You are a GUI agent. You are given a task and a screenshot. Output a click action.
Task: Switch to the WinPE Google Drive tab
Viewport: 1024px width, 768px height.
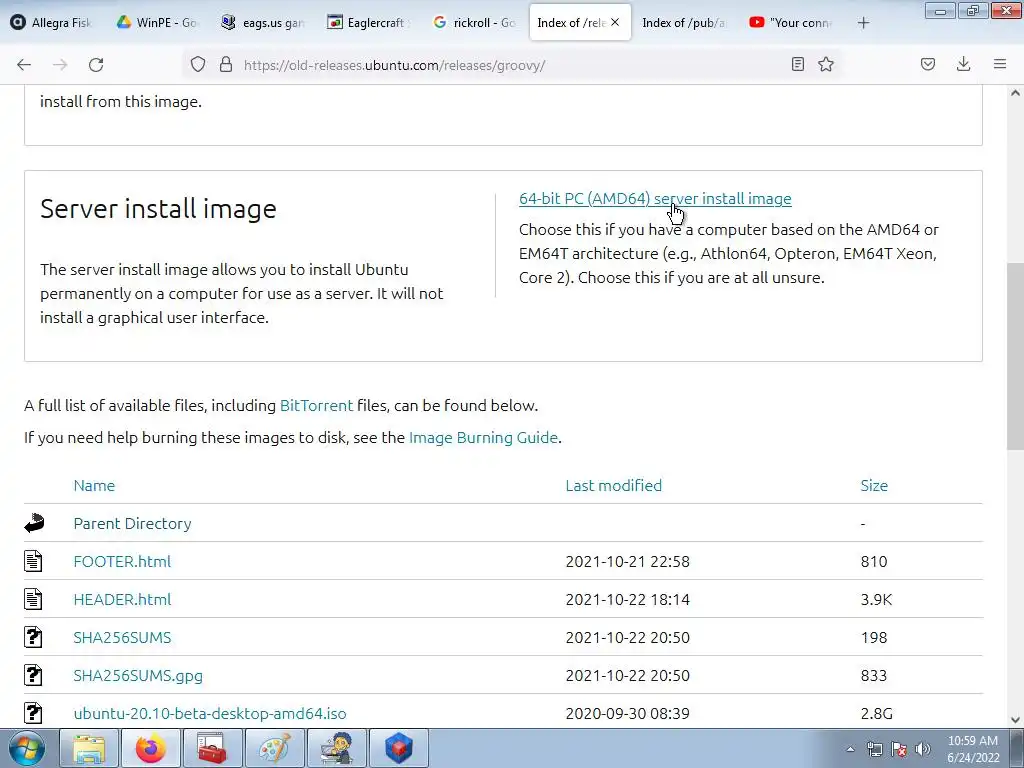point(157,22)
